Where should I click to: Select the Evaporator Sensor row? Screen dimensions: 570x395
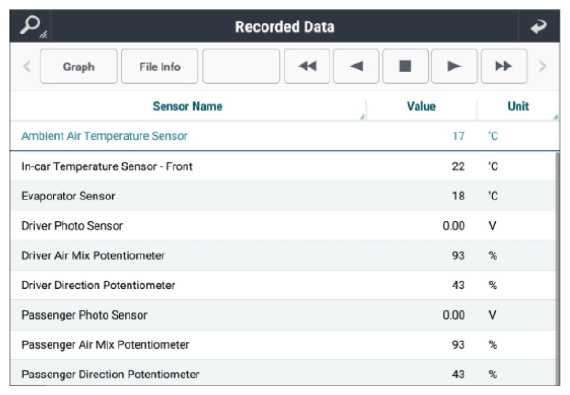283,196
